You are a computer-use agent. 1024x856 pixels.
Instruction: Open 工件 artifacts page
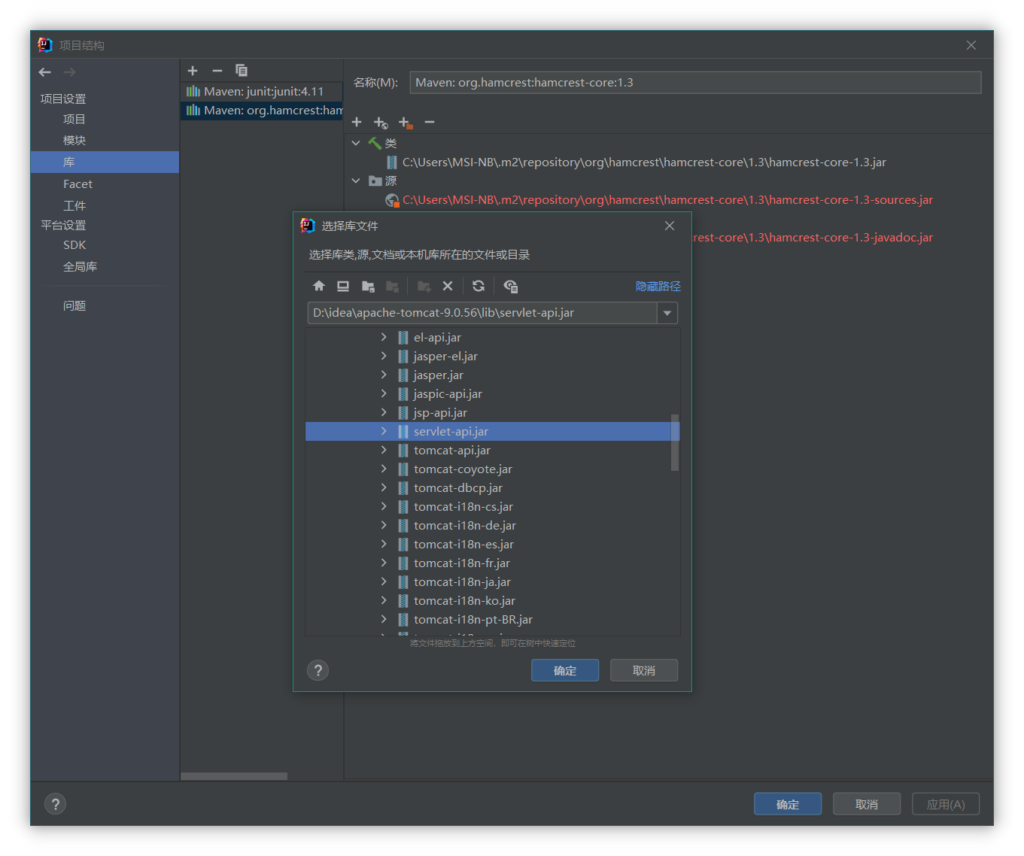74,206
